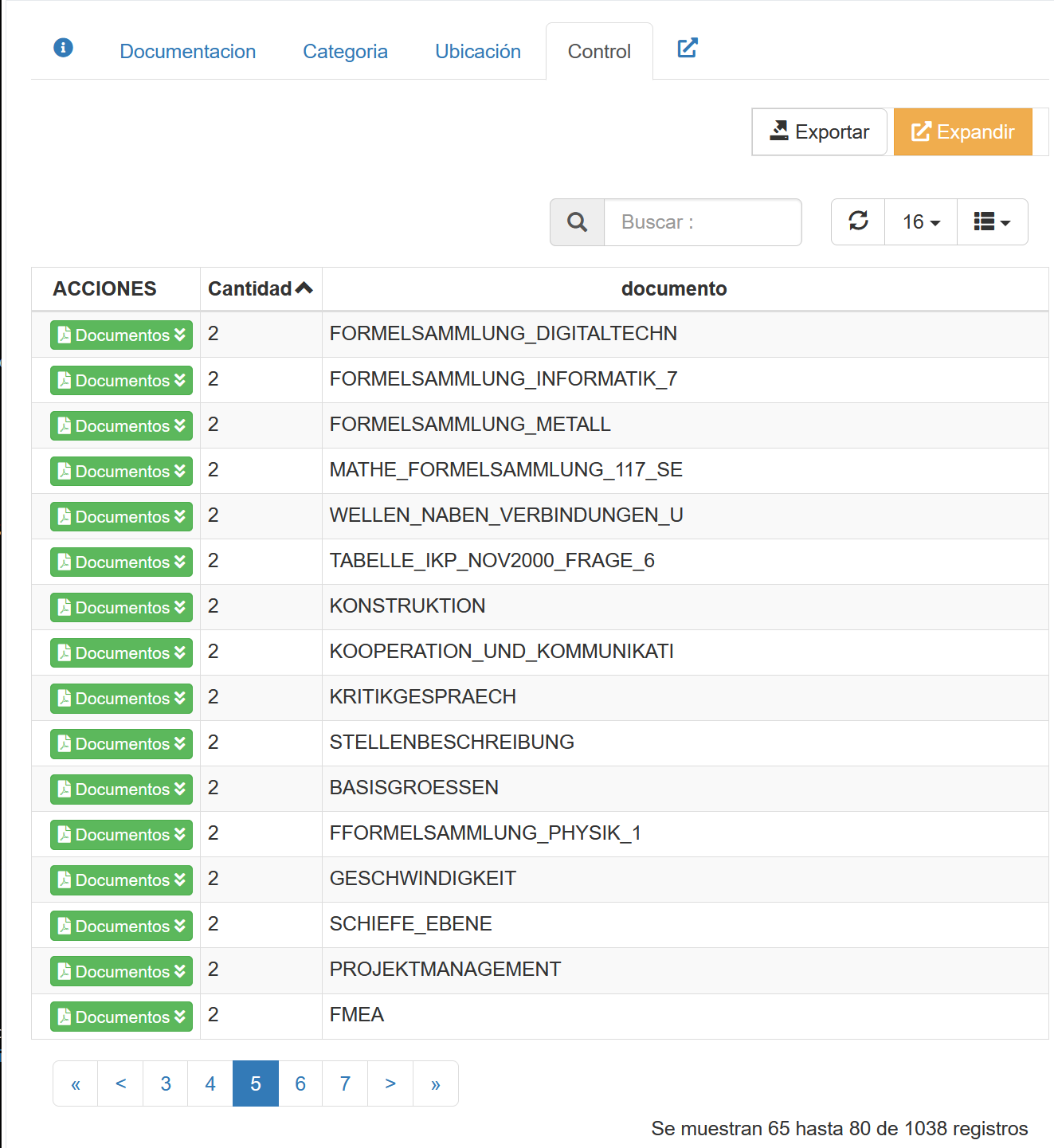Go to page 6 in pagination
Viewport: 1054px width, 1148px height.
[x=300, y=1083]
